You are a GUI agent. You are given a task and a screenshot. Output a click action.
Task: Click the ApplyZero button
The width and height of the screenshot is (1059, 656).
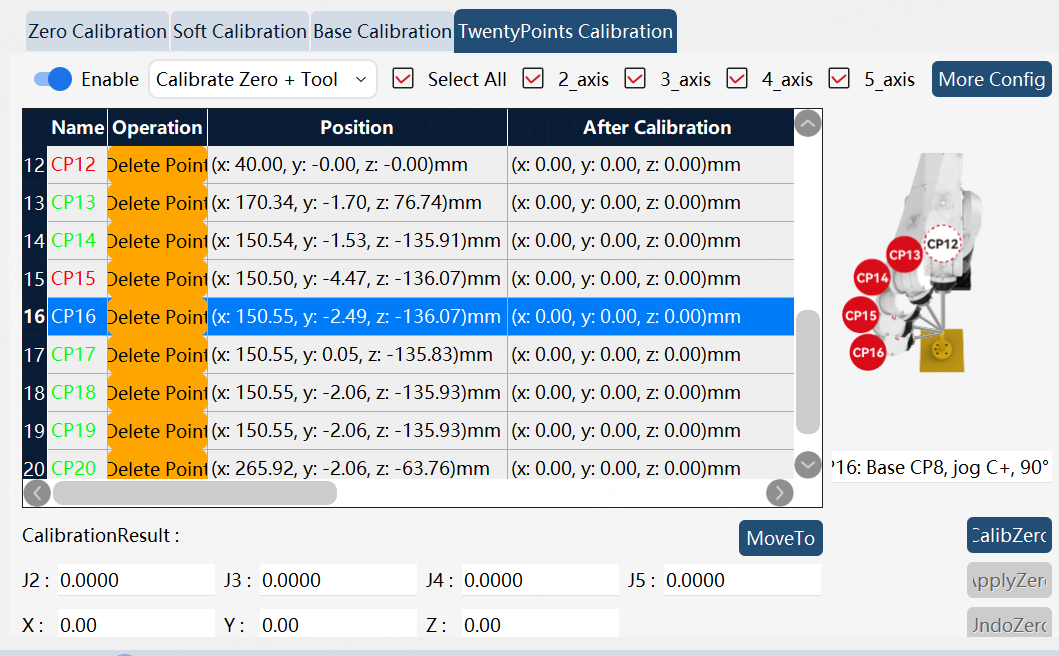1009,580
